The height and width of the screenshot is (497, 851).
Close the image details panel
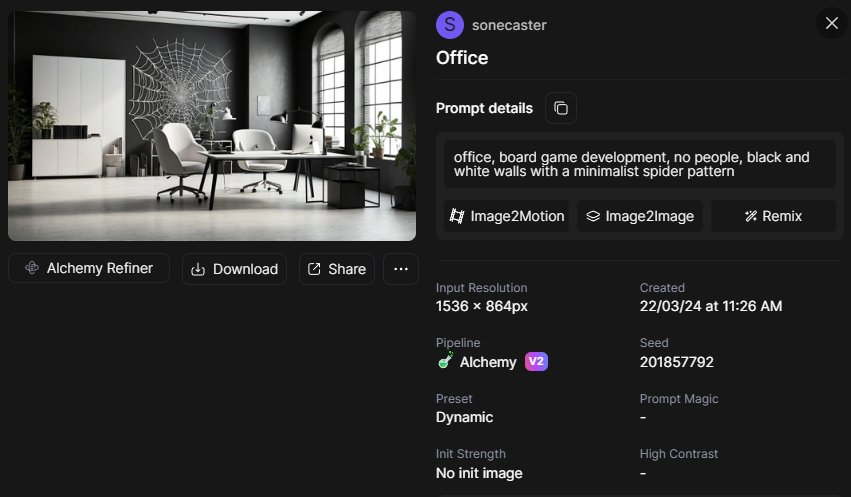point(831,23)
